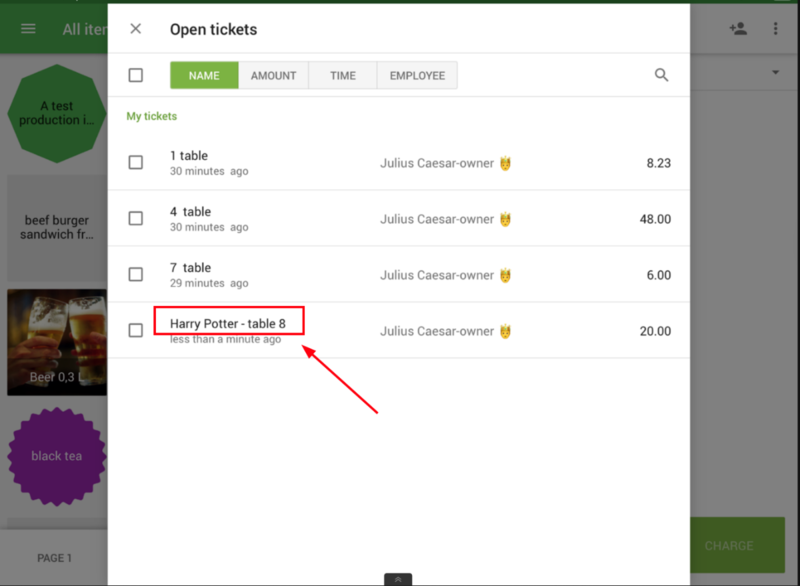Check the box for 1 table ticket
800x586 pixels.
coord(136,163)
